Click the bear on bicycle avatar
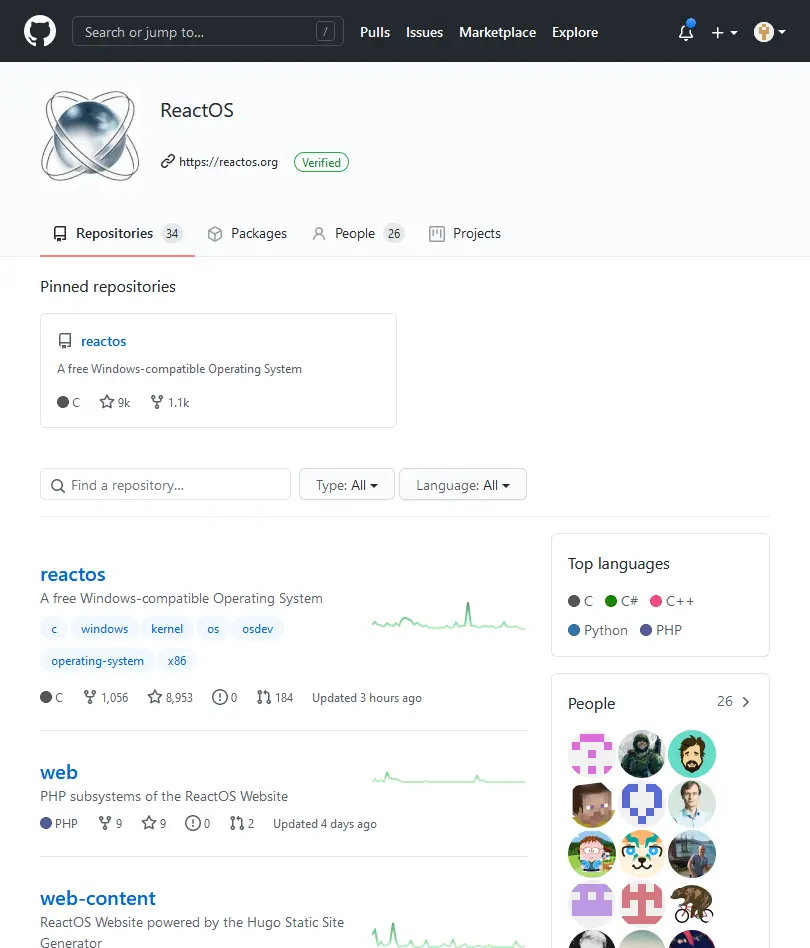 click(692, 904)
